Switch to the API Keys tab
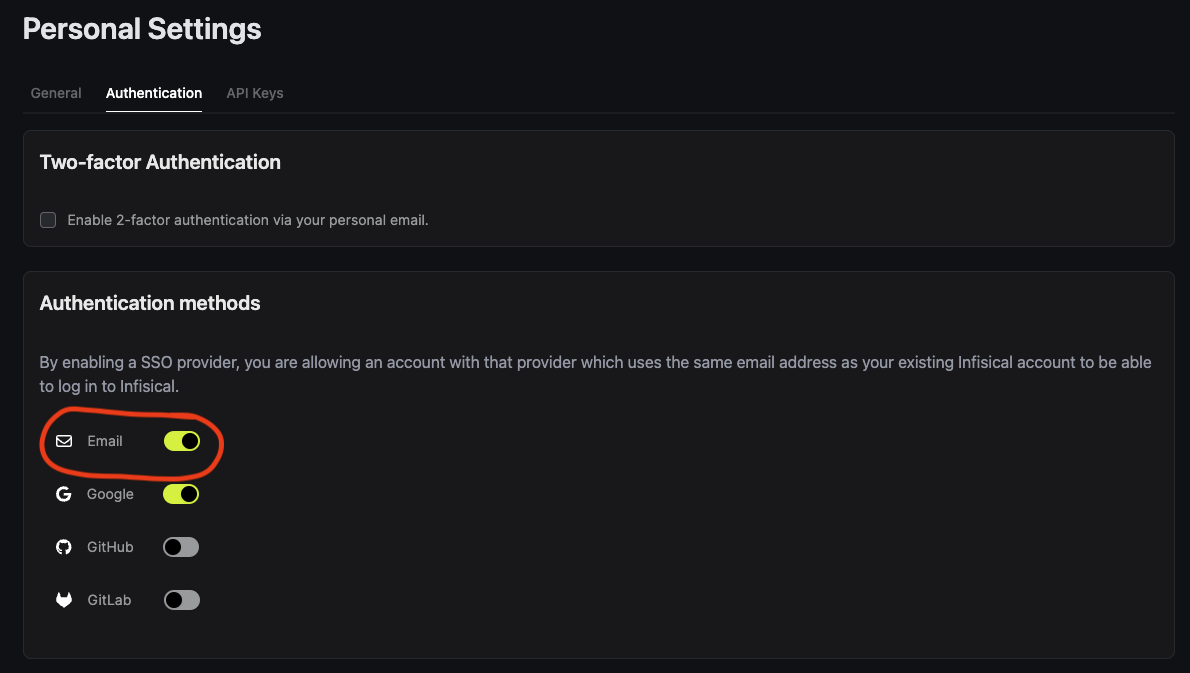1190x673 pixels. point(255,93)
